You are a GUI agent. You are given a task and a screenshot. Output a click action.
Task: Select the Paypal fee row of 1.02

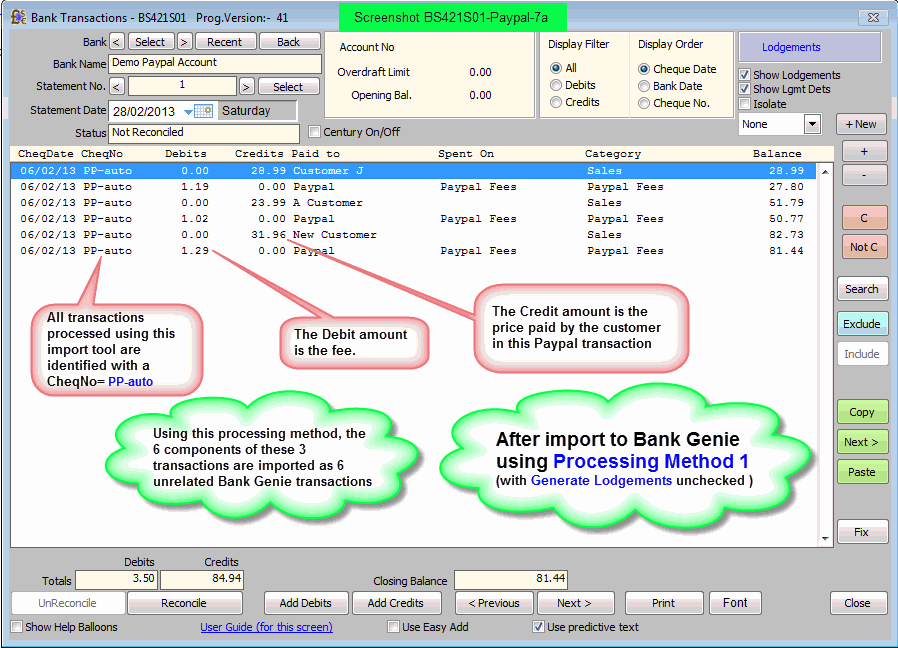tap(413, 218)
